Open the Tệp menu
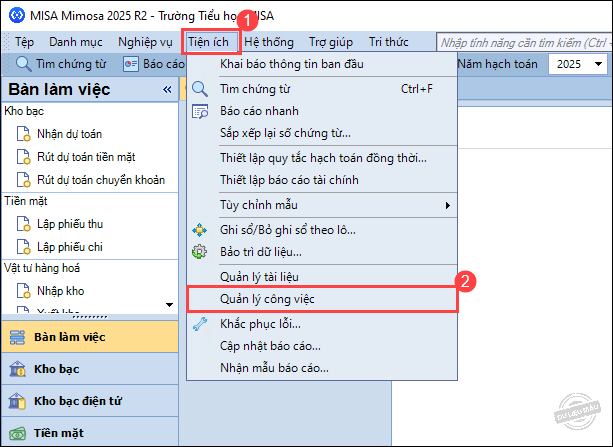The width and height of the screenshot is (613, 447). pyautogui.click(x=24, y=42)
